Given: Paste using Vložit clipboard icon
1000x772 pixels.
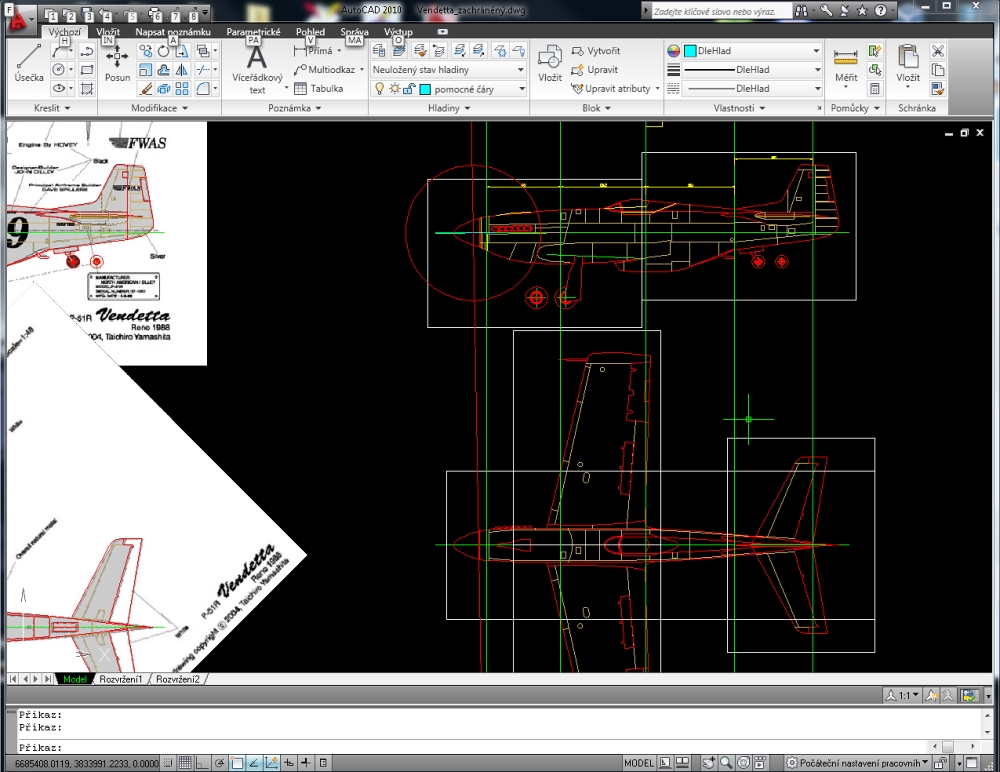Looking at the screenshot, I should pos(908,63).
